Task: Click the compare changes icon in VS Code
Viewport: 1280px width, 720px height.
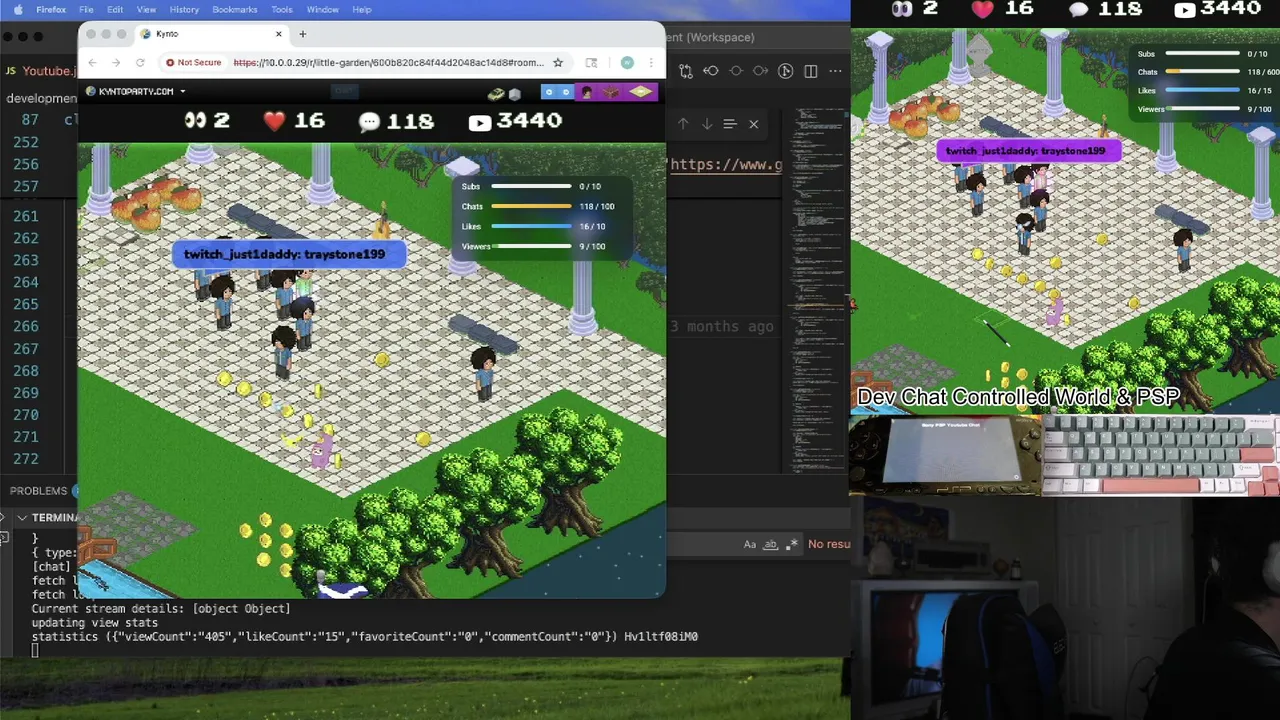Action: 686,71
